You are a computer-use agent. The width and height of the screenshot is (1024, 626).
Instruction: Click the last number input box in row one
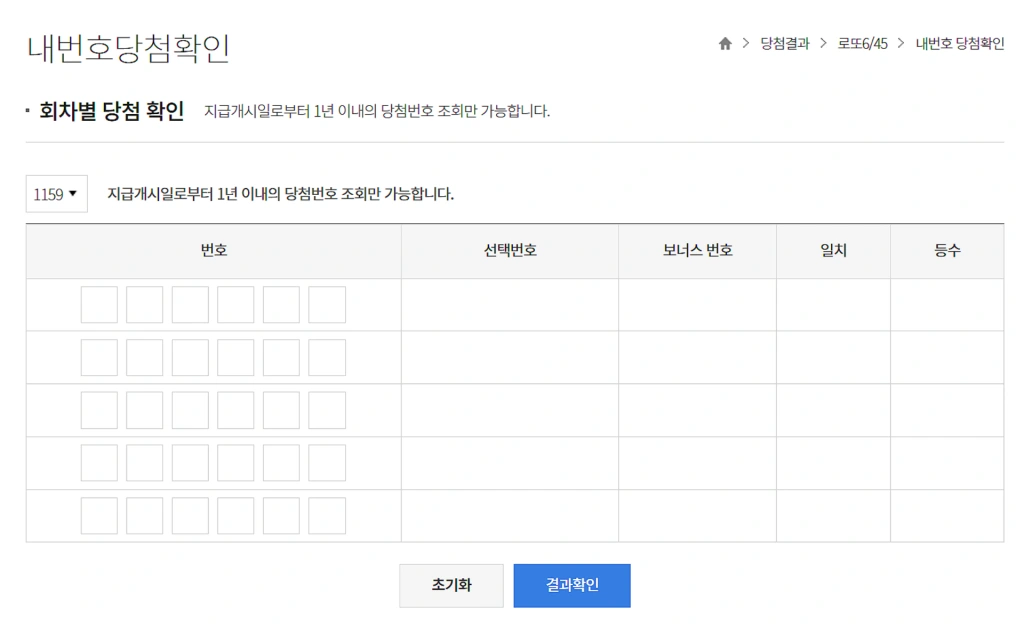327,304
